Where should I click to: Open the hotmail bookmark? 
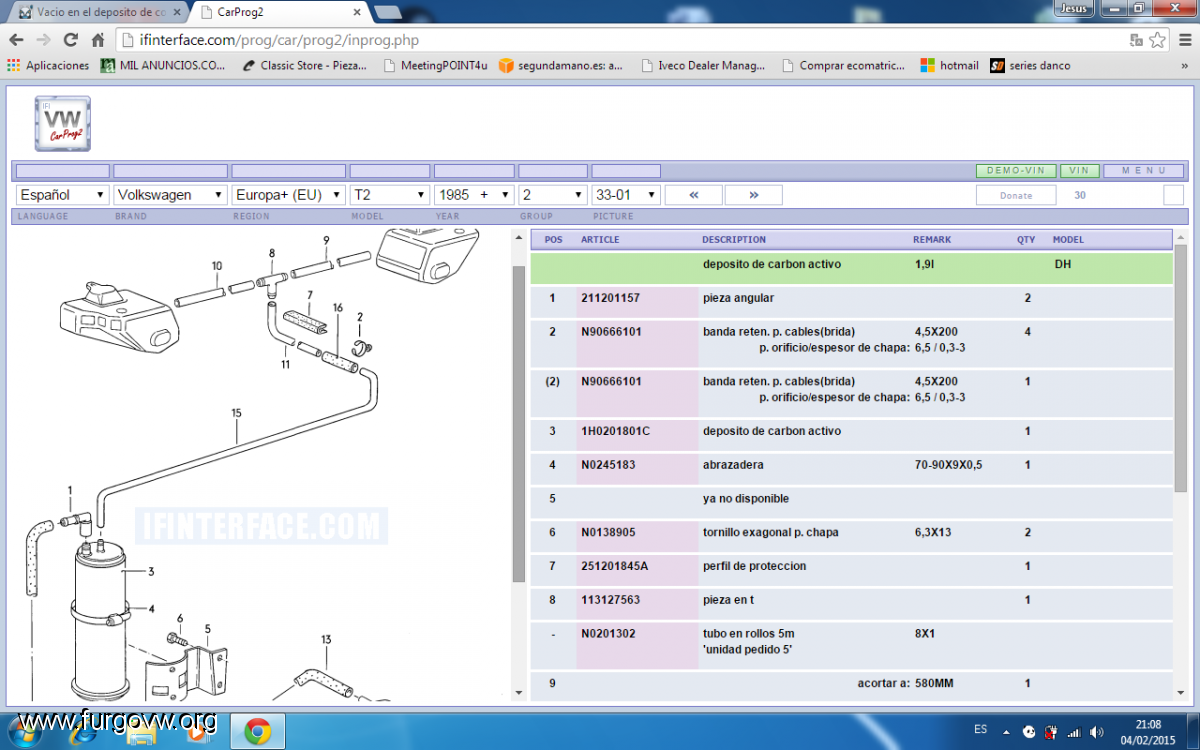coord(949,66)
